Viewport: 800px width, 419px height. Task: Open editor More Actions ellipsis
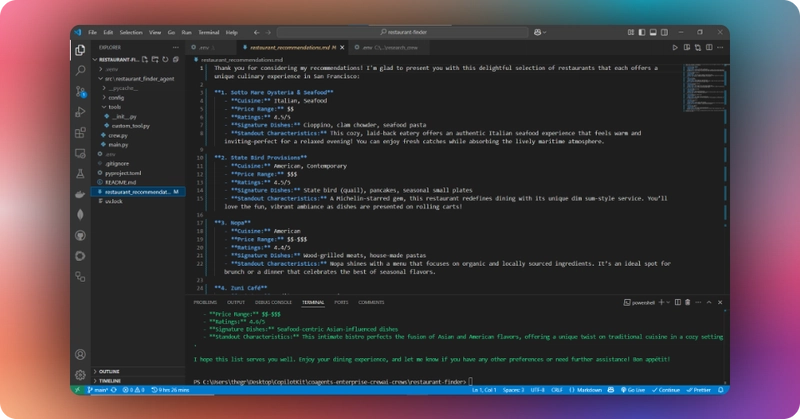click(720, 47)
